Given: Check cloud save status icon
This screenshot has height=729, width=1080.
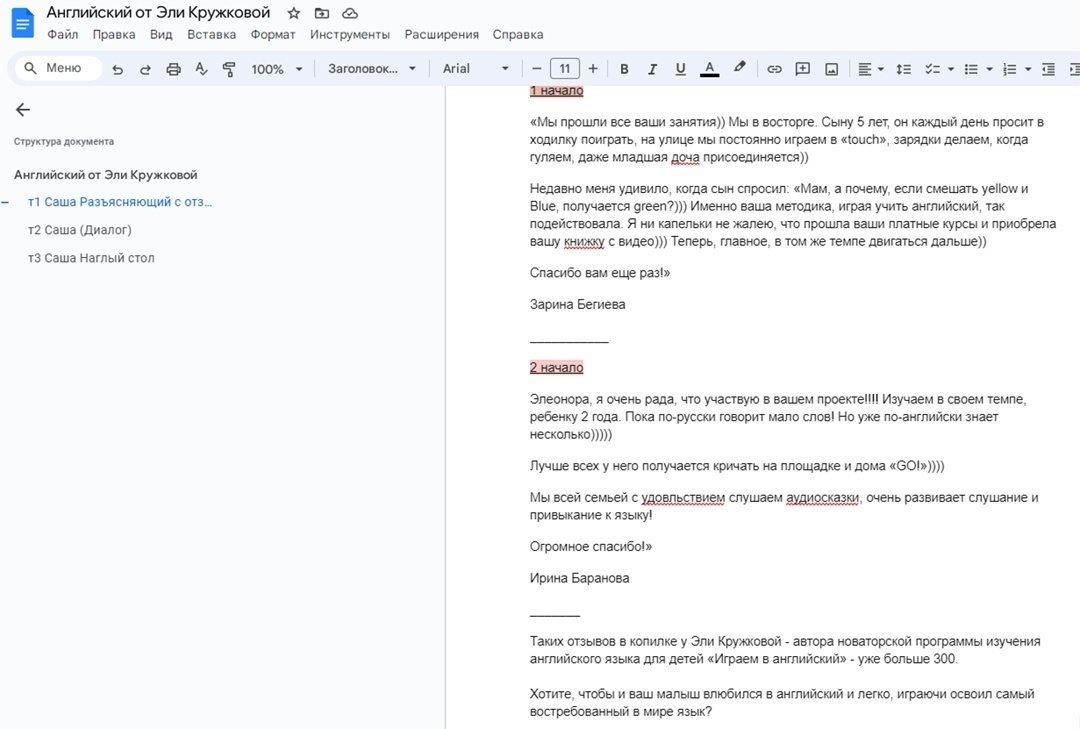Looking at the screenshot, I should pyautogui.click(x=350, y=13).
